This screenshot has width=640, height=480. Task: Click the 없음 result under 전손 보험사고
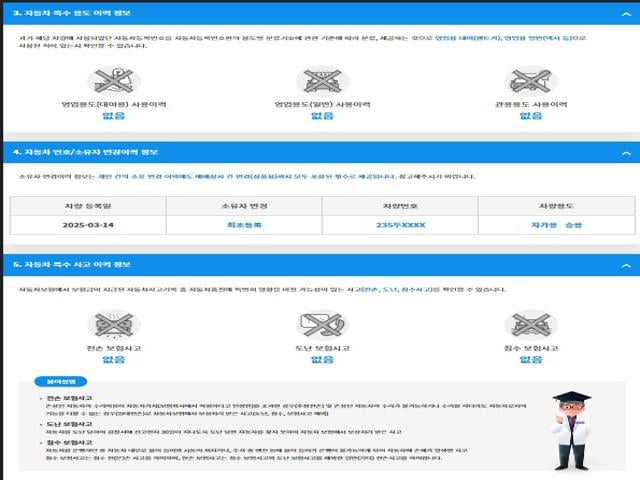113,359
